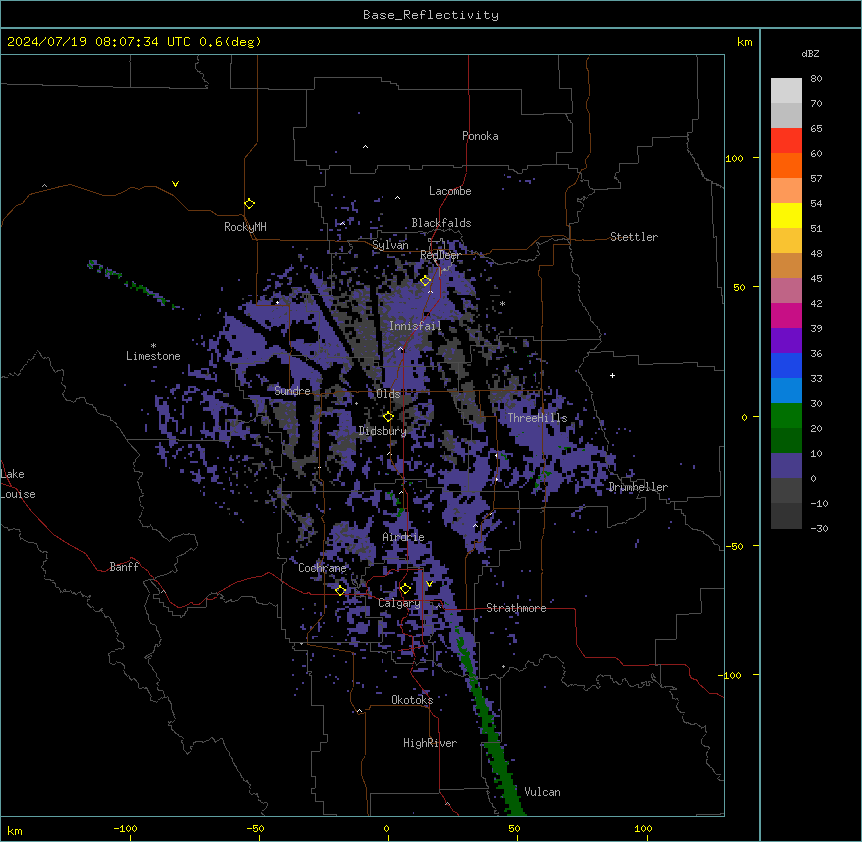Click the Limestone label
862x842 pixels.
click(x=153, y=356)
